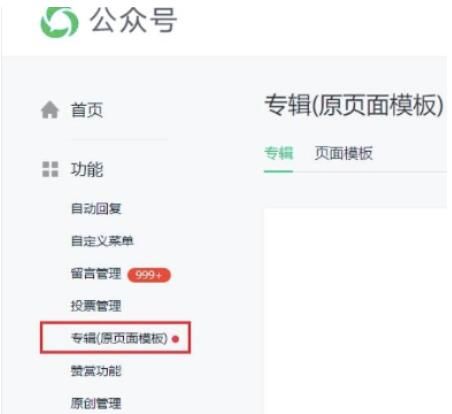Click the empty white content panel

pyautogui.click(x=355, y=311)
